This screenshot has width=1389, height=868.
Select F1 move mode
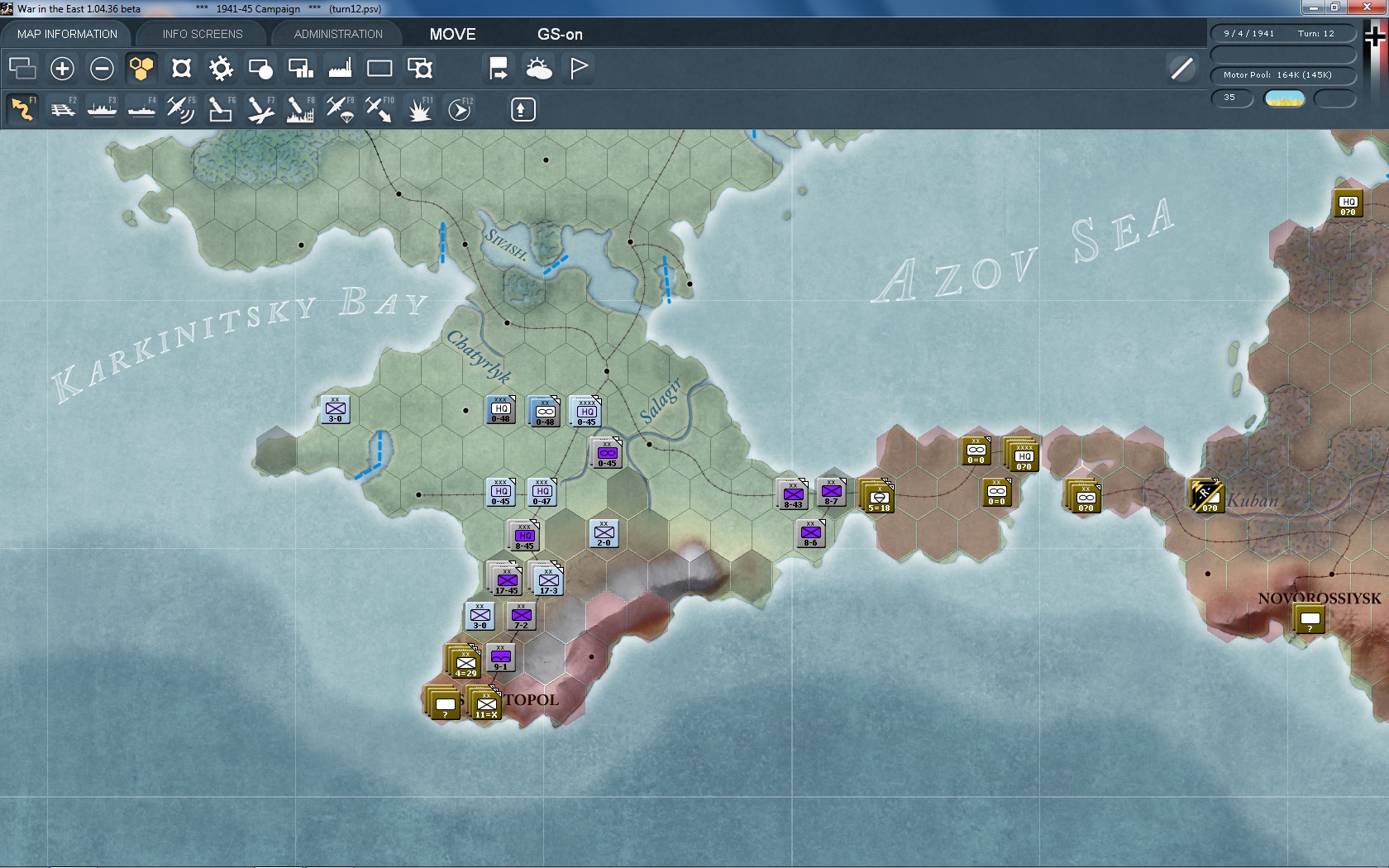click(x=22, y=109)
